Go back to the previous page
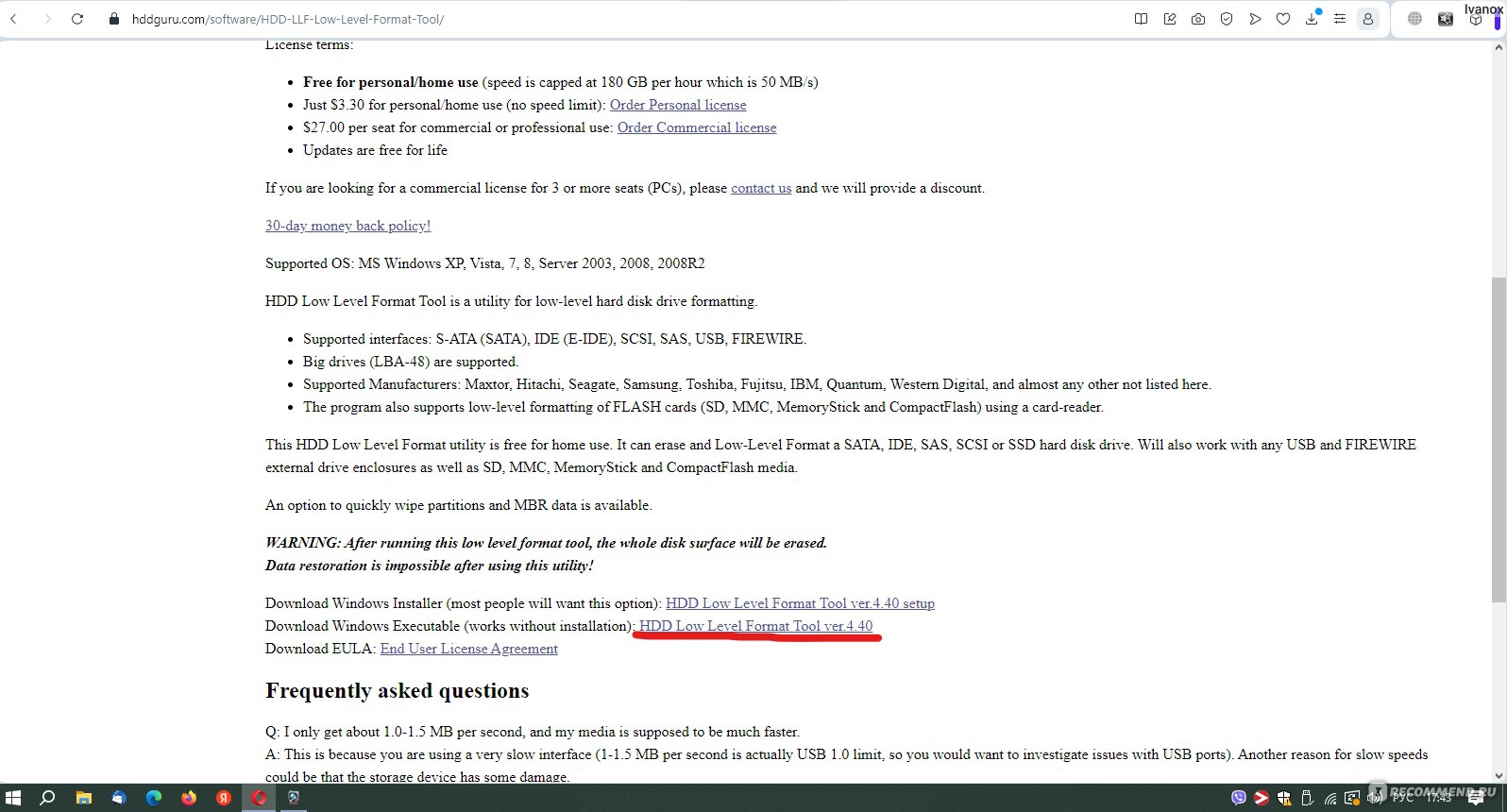The image size is (1507, 812). [x=14, y=19]
